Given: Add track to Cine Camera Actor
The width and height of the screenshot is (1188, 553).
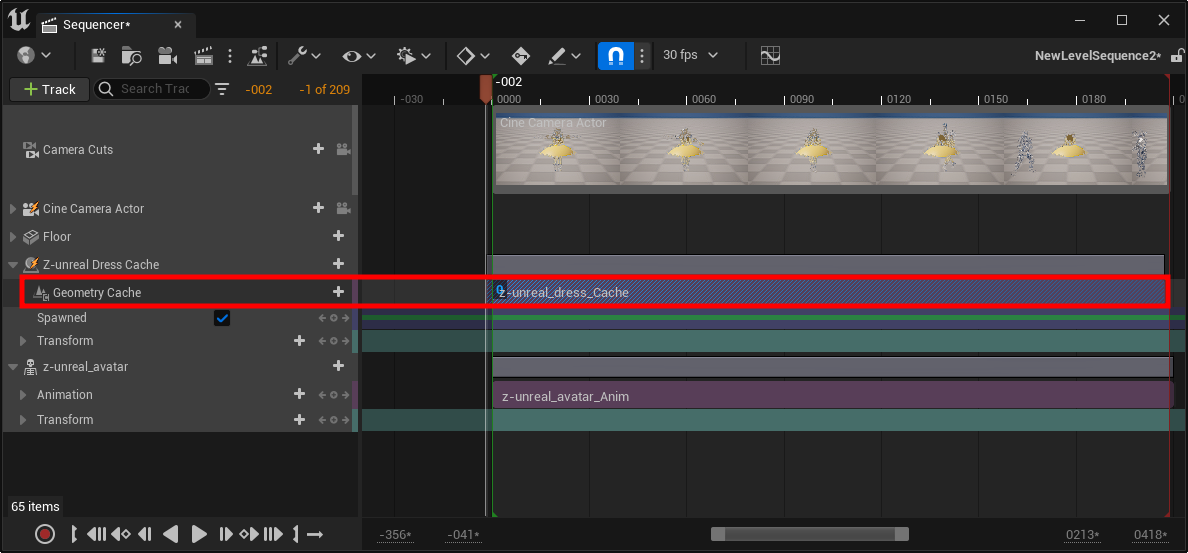Looking at the screenshot, I should (x=319, y=208).
